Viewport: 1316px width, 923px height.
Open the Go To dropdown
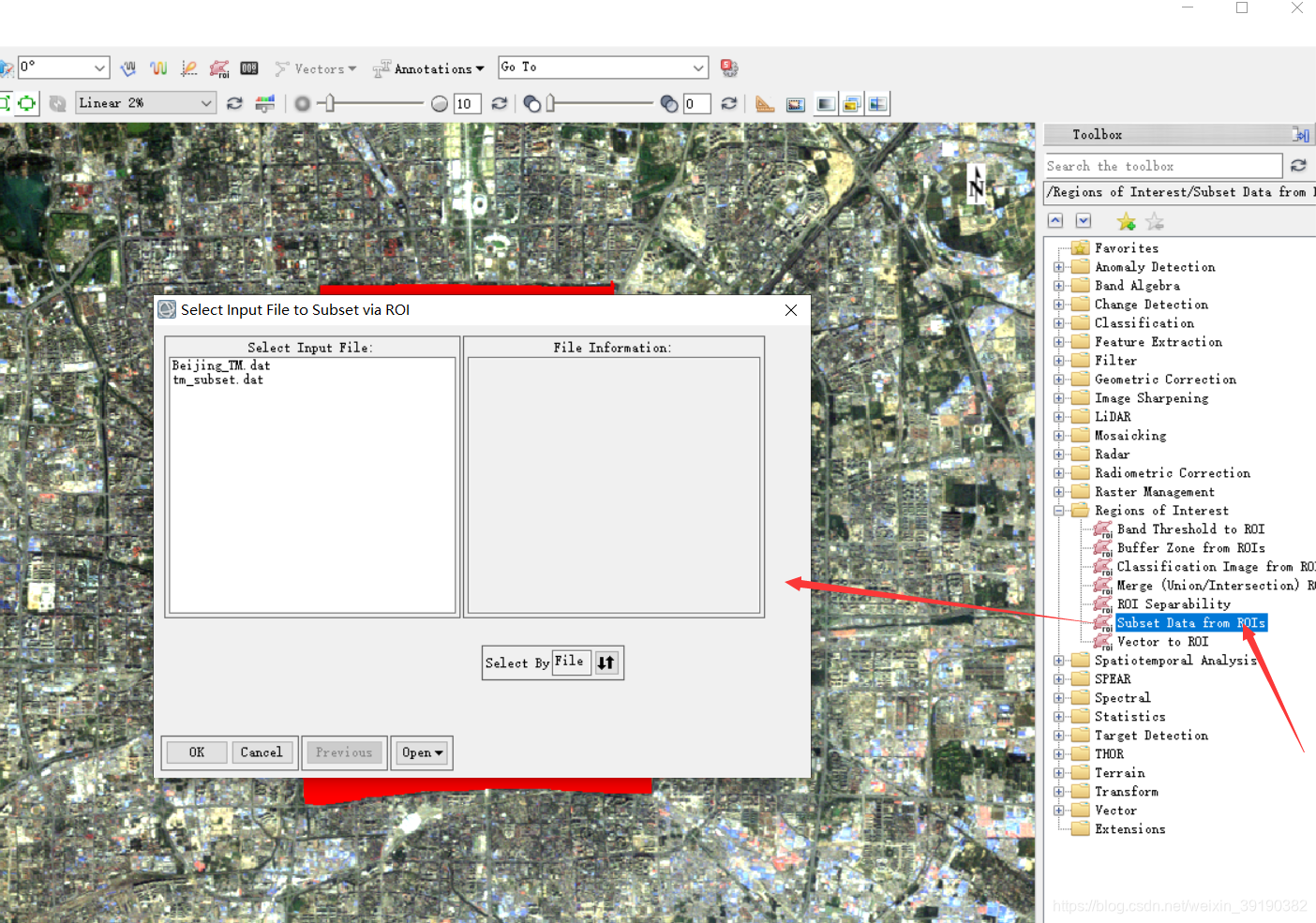coord(698,67)
